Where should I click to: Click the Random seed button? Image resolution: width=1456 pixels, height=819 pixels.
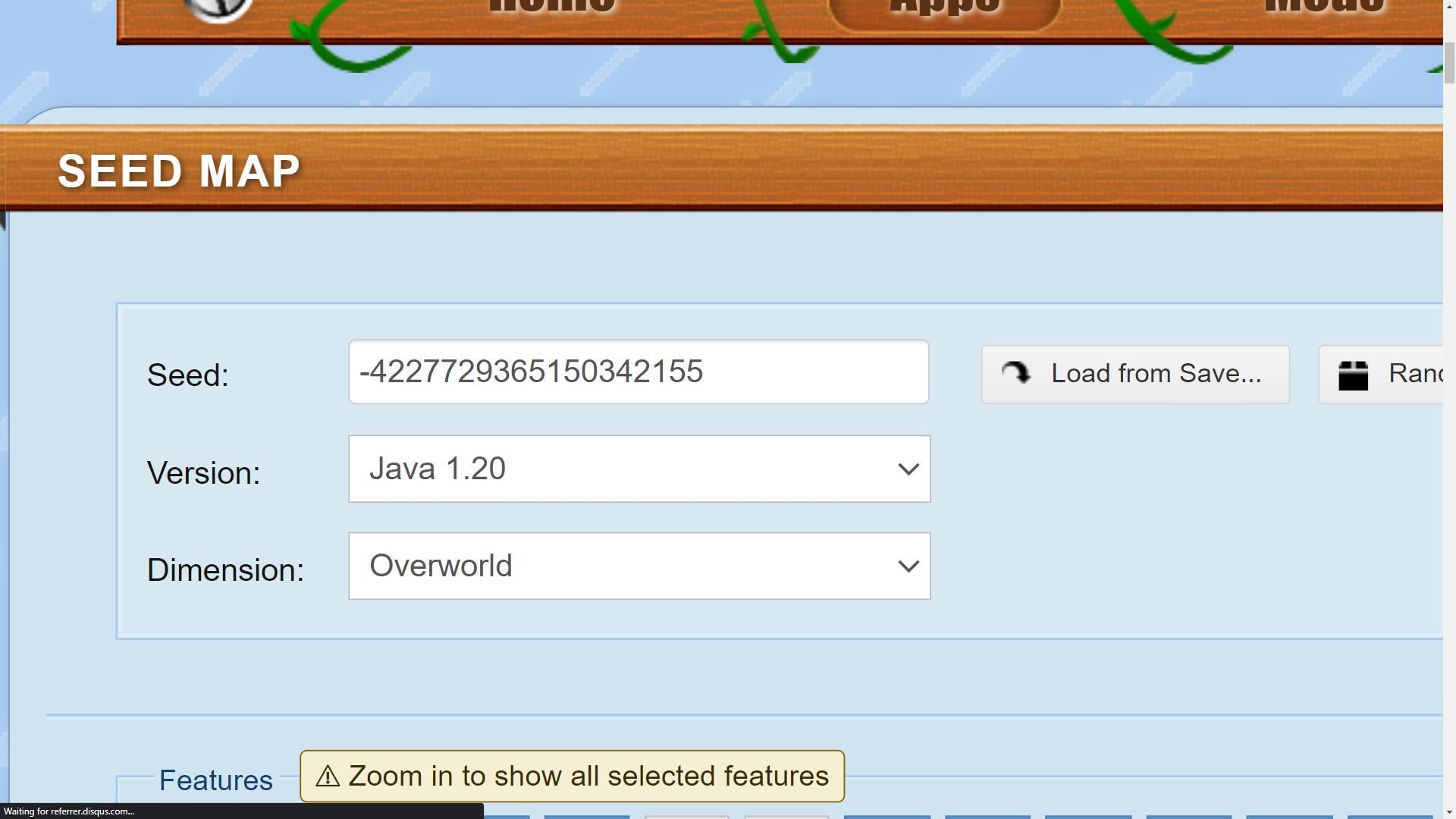(x=1400, y=374)
